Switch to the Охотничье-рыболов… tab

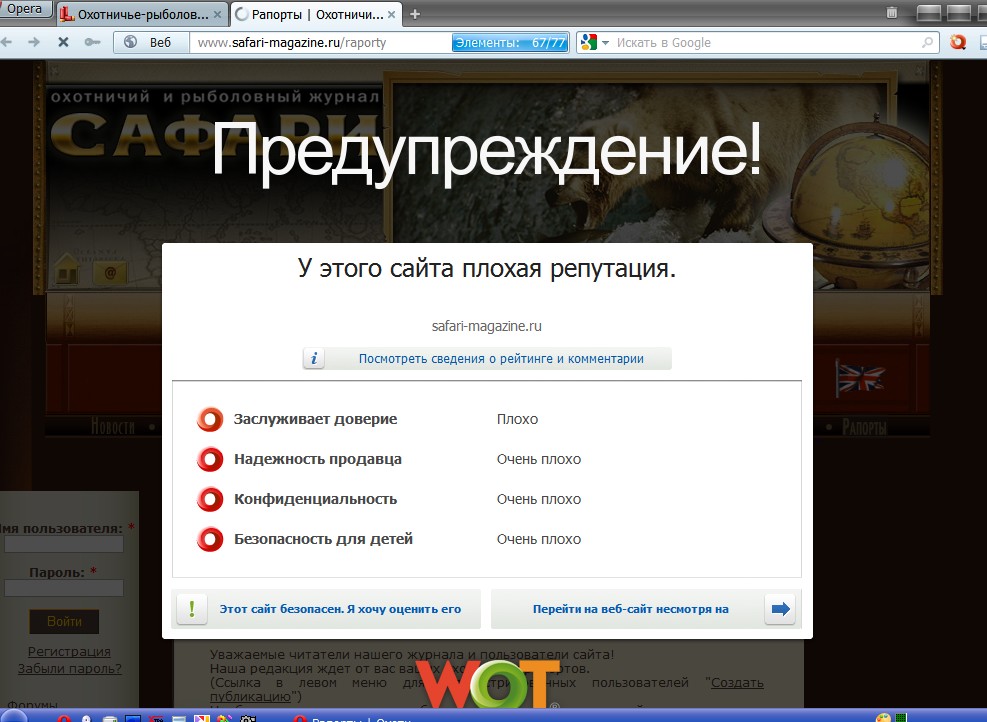[x=141, y=14]
